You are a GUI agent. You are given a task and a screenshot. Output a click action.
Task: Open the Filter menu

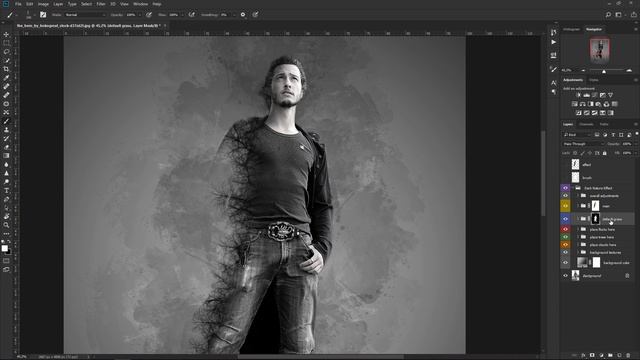coord(101,4)
